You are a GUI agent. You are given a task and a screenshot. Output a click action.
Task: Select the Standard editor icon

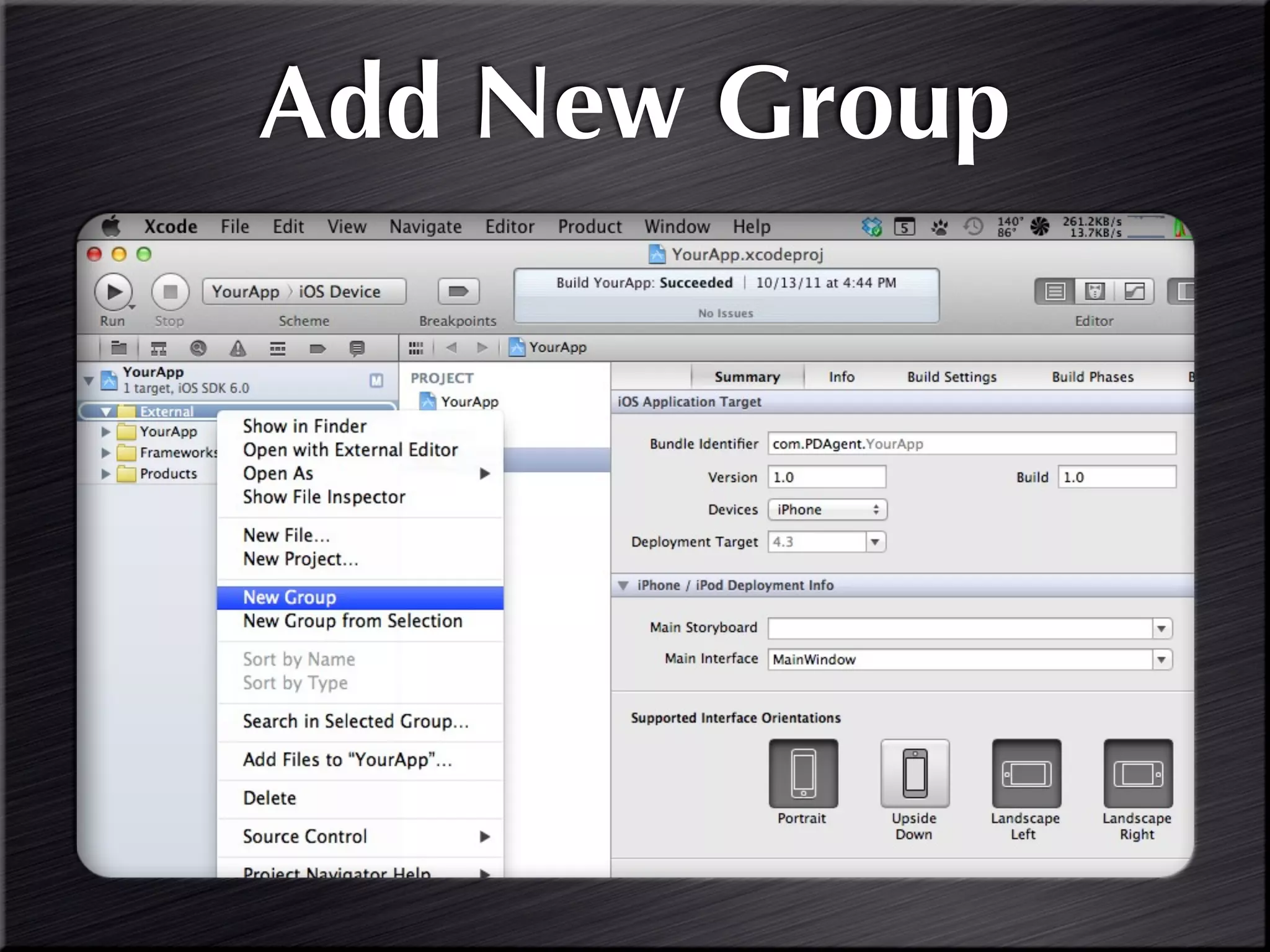[x=1055, y=291]
